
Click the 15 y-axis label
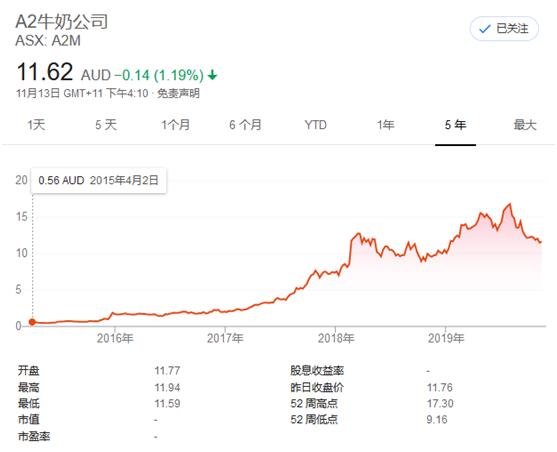click(21, 217)
